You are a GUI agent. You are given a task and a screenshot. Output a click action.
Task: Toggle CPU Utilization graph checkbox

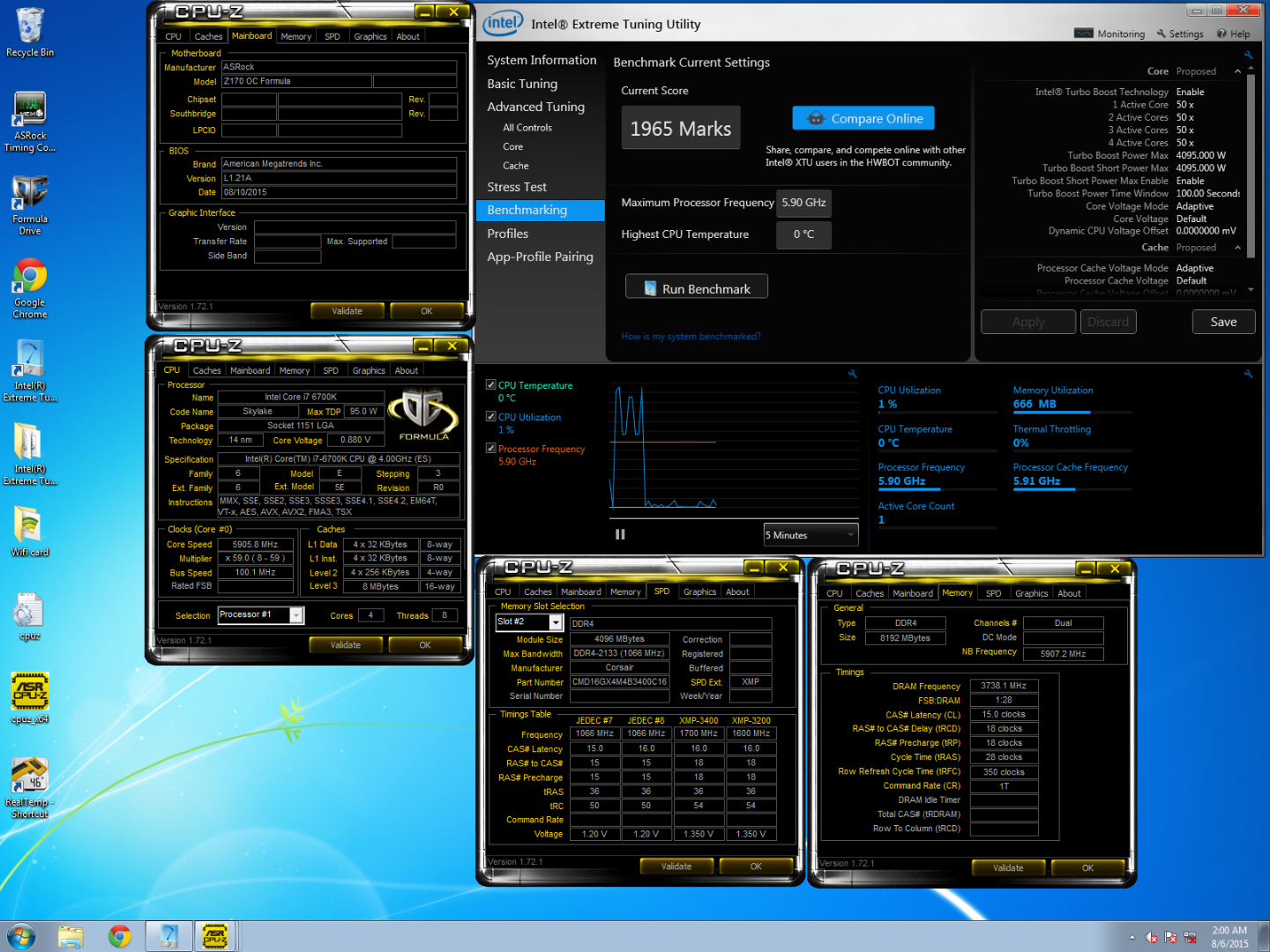[491, 417]
